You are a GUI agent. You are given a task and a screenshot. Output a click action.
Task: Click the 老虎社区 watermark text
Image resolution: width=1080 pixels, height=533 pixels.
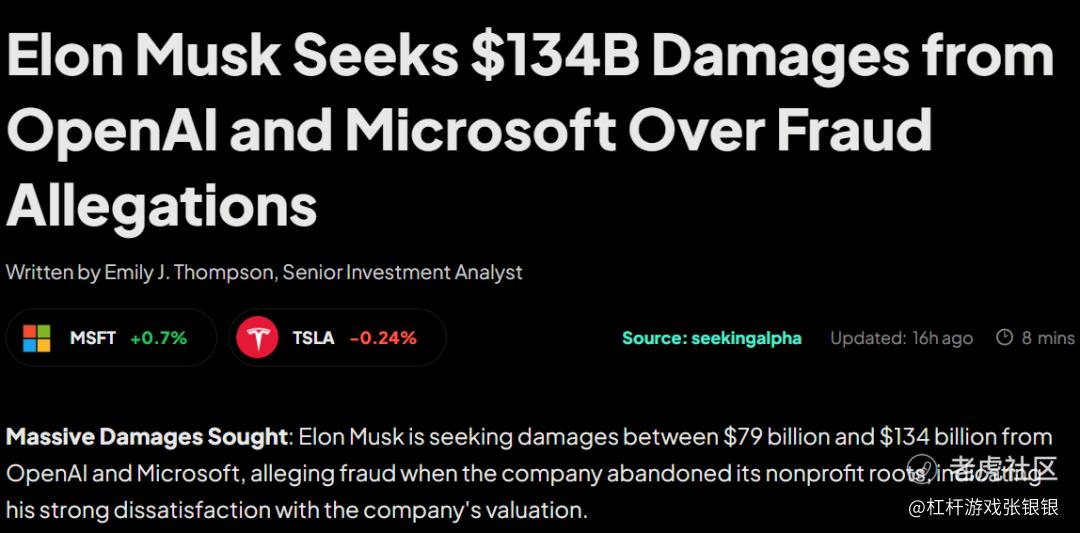(1003, 468)
